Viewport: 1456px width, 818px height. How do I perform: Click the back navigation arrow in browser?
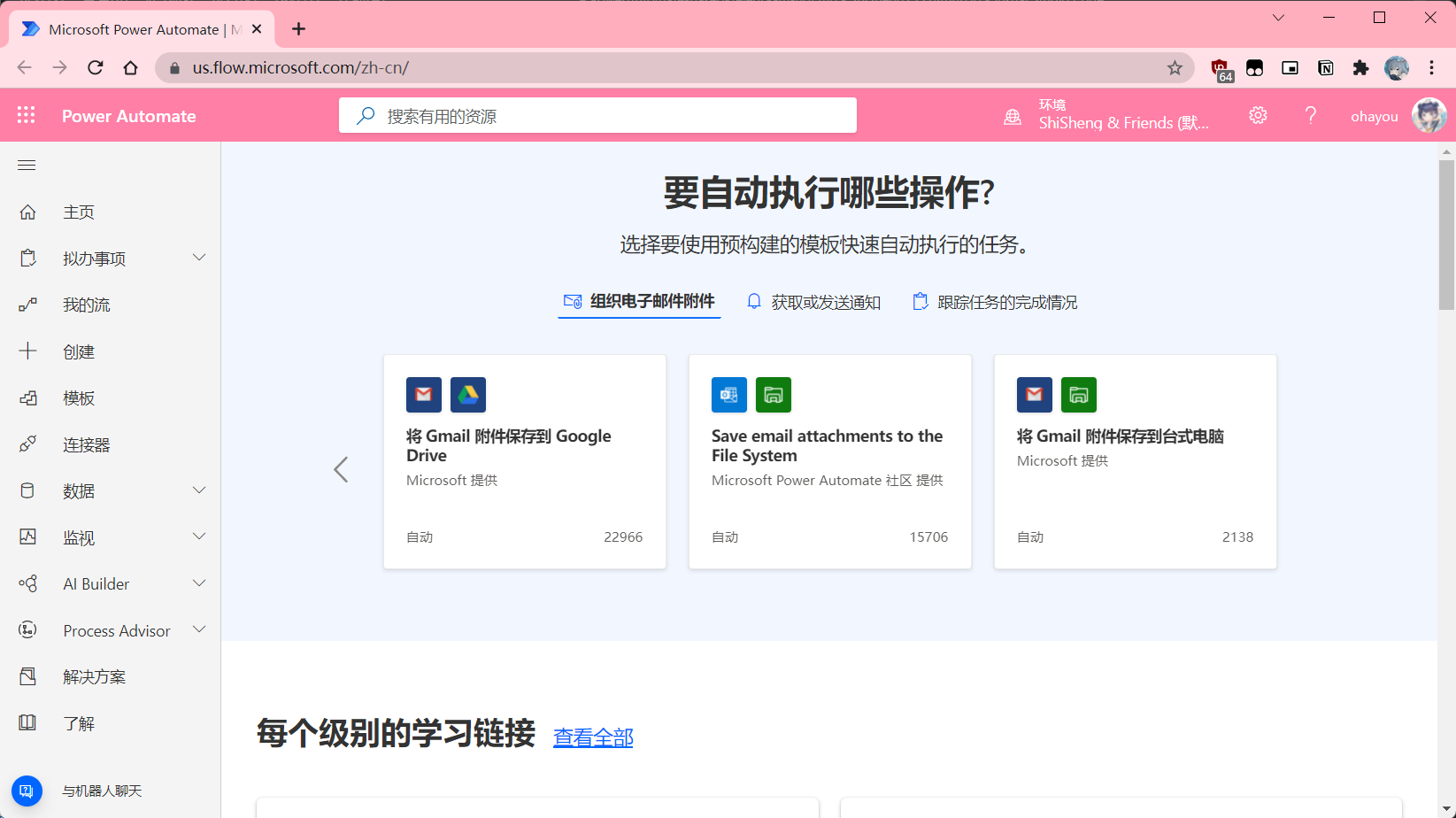[x=24, y=67]
